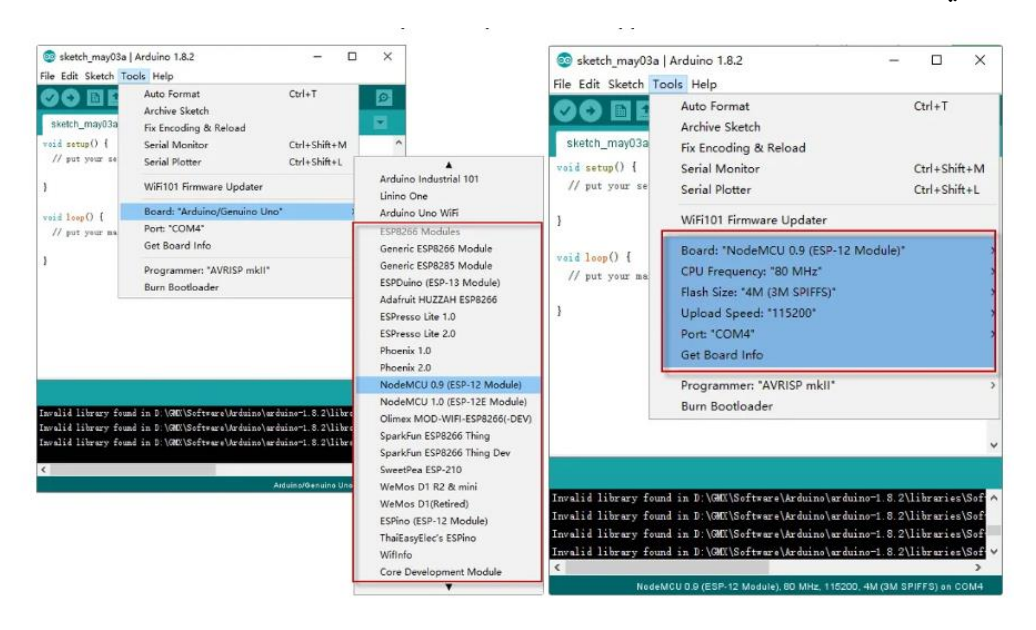Choose Generic ESP8266 Module from board list
The image size is (1036, 630).
pyautogui.click(x=436, y=248)
